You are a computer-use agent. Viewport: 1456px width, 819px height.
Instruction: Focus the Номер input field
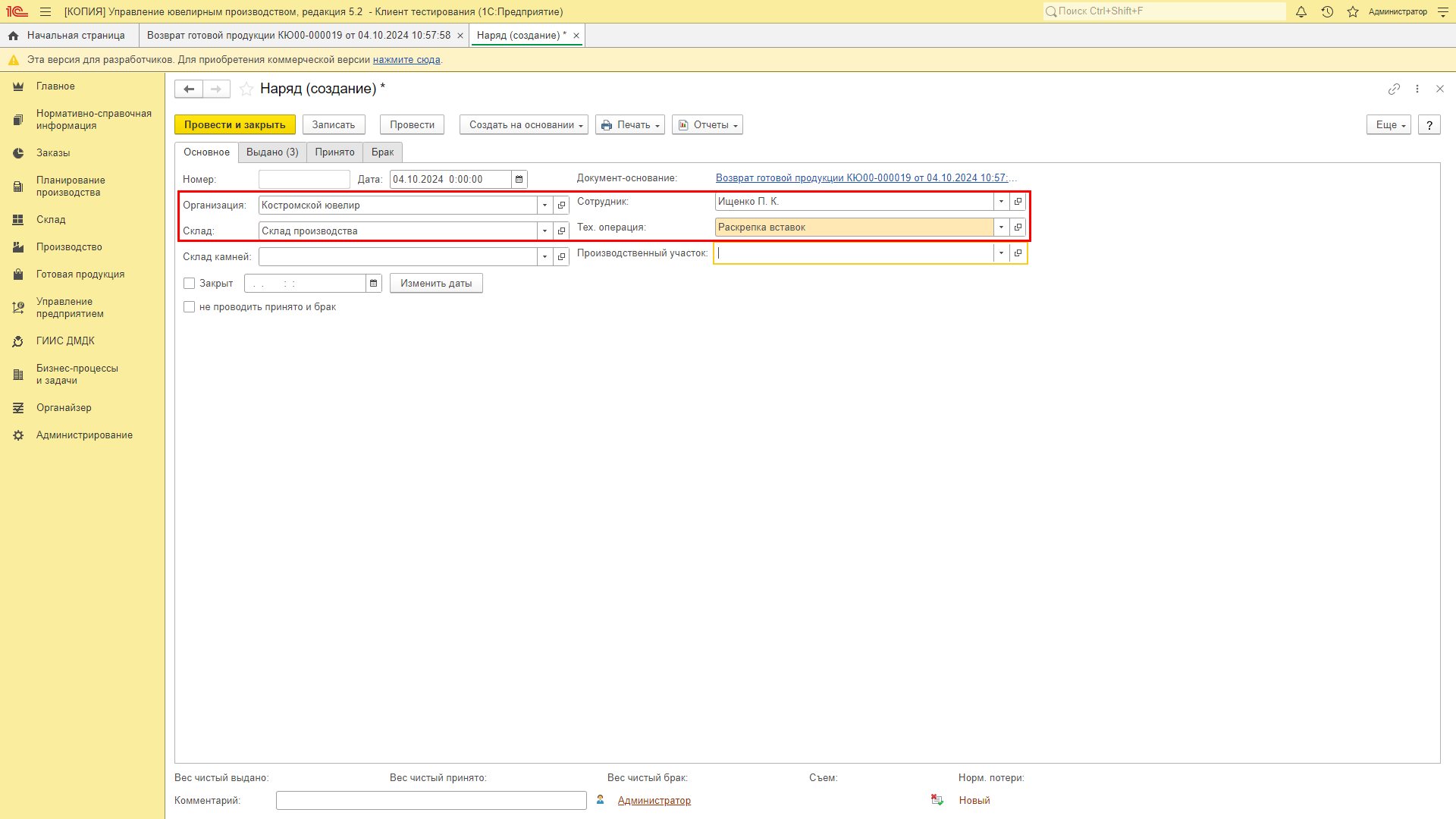[x=304, y=180]
